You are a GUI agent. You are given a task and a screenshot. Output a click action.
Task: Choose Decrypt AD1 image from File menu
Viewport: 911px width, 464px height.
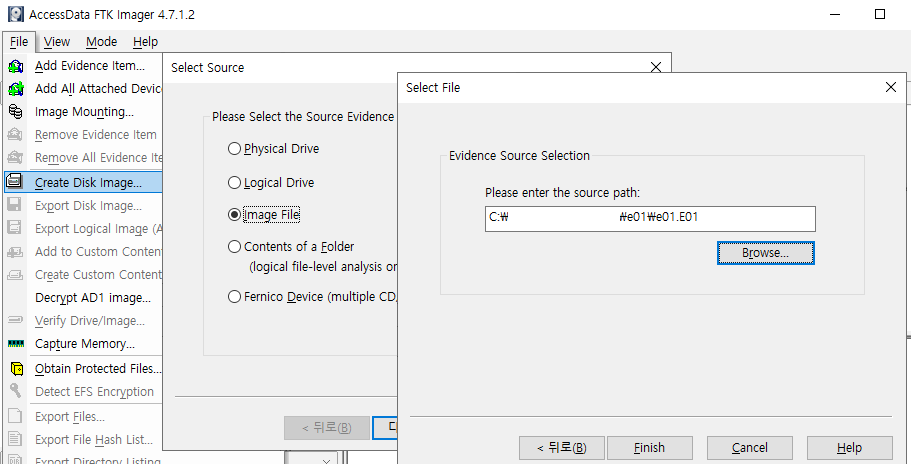pyautogui.click(x=92, y=297)
